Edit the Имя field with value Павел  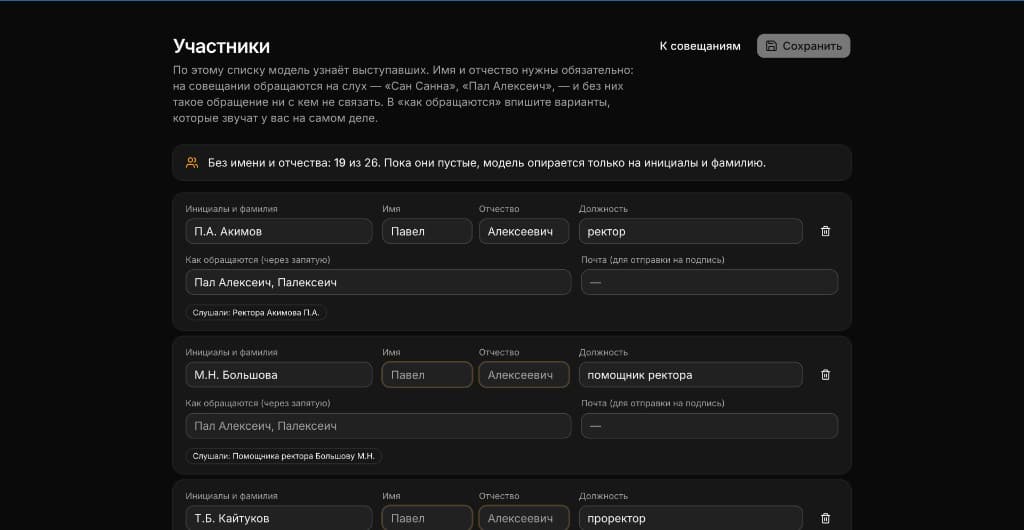(427, 231)
